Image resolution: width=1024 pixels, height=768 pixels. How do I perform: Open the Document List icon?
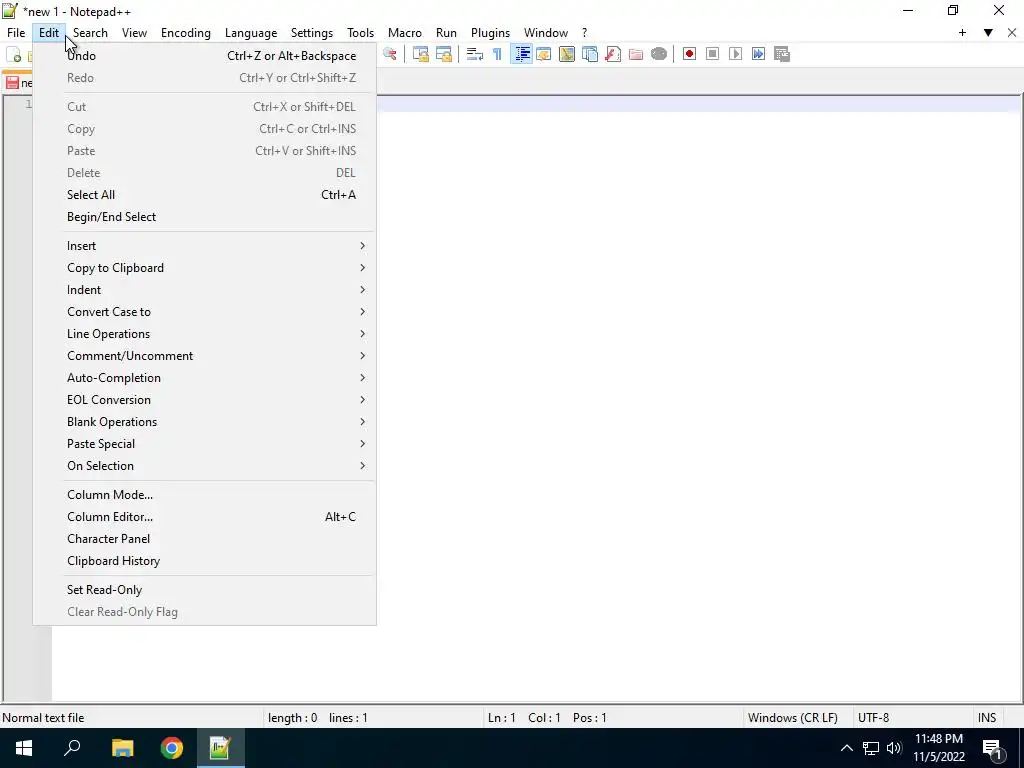[x=590, y=54]
